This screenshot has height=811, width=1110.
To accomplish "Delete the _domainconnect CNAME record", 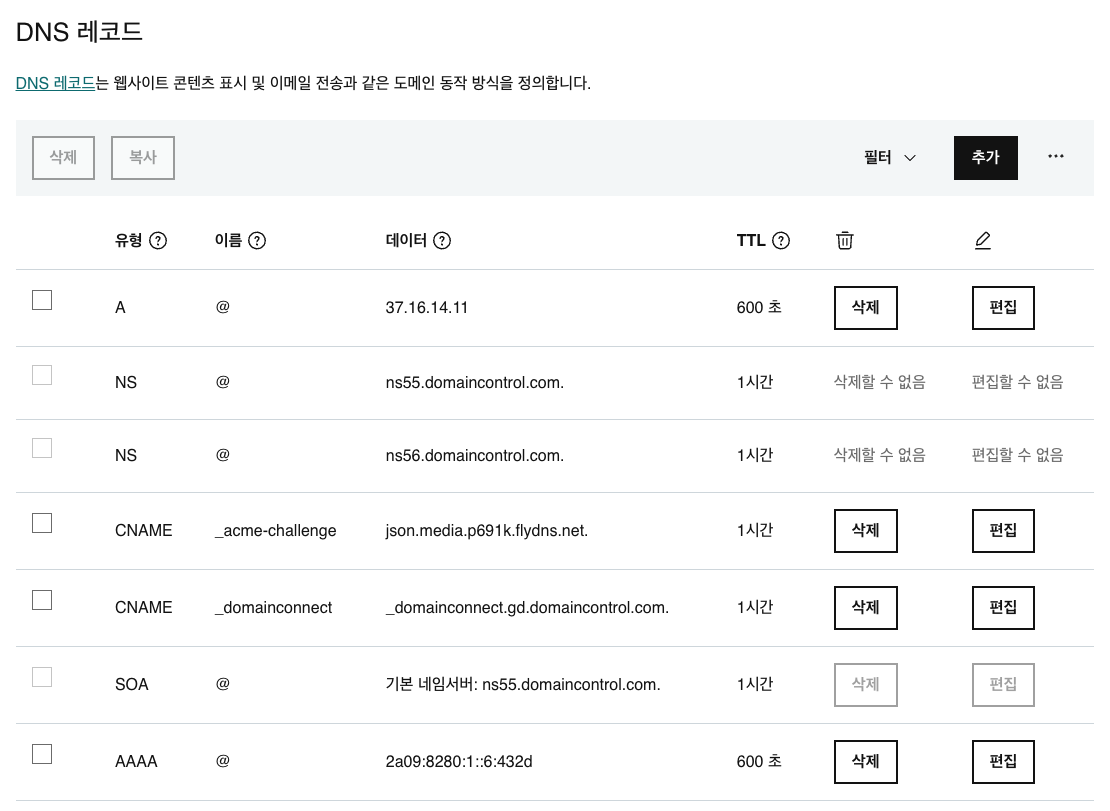I will [x=865, y=608].
